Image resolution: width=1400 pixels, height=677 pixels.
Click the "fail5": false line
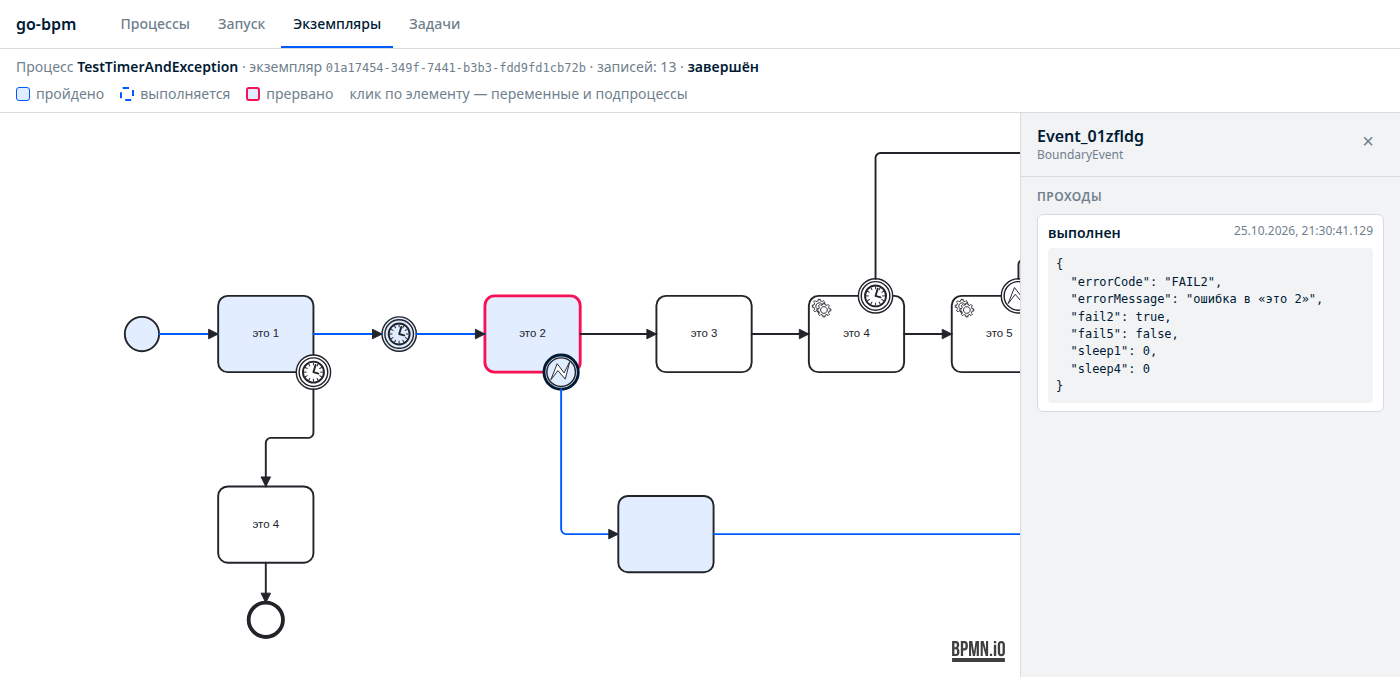pyautogui.click(x=1124, y=334)
